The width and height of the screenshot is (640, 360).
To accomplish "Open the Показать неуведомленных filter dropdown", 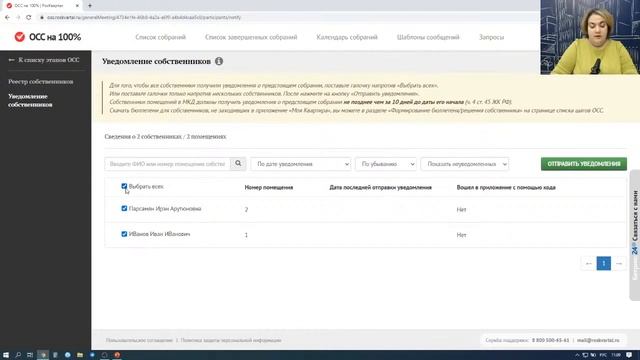I will click(464, 164).
